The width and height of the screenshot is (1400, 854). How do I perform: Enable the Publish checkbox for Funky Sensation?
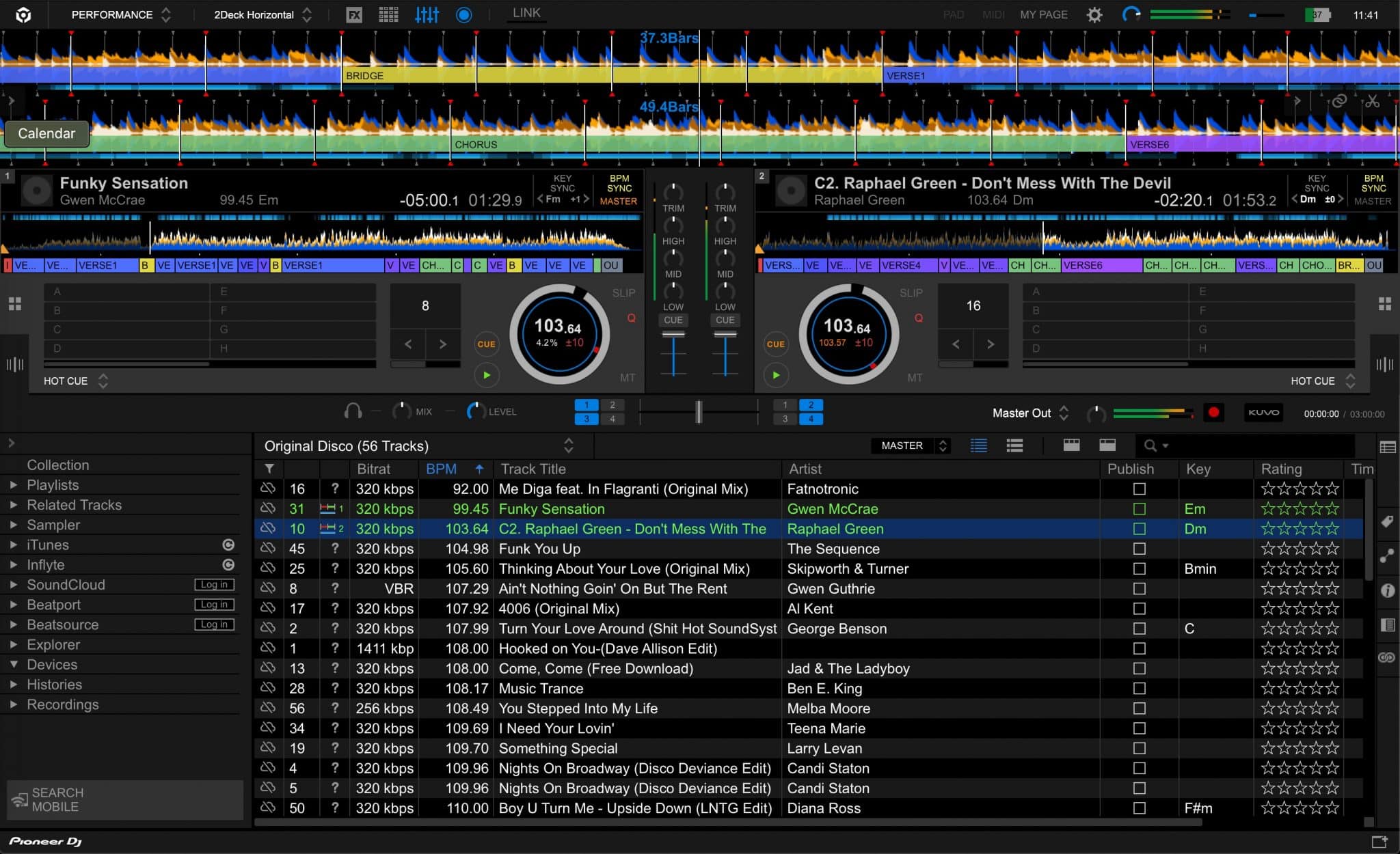[1138, 508]
